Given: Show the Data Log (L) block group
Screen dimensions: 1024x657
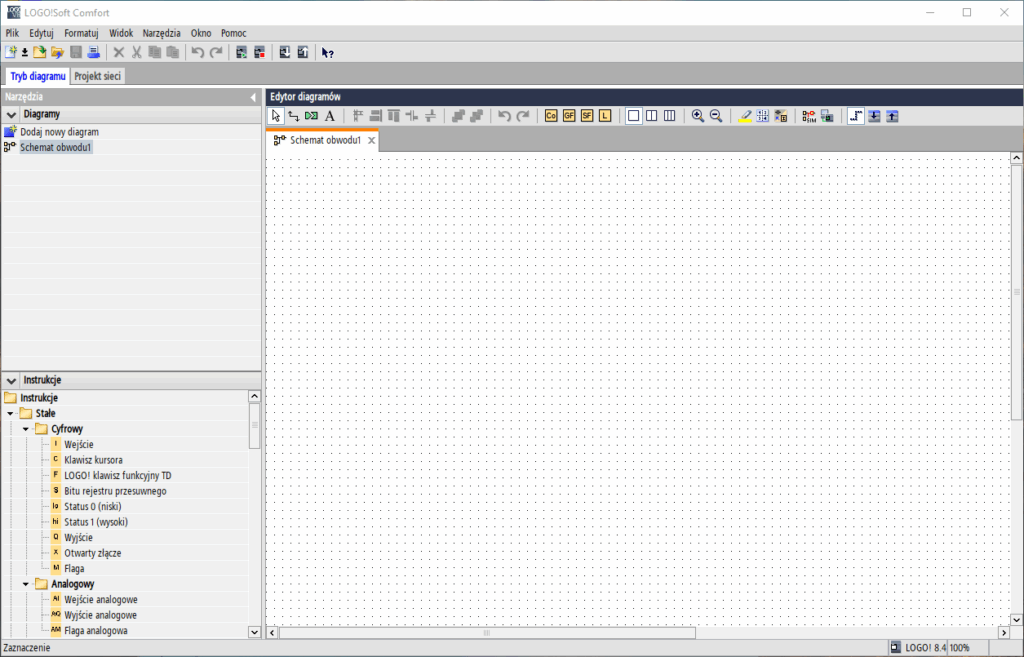Looking at the screenshot, I should tap(605, 116).
